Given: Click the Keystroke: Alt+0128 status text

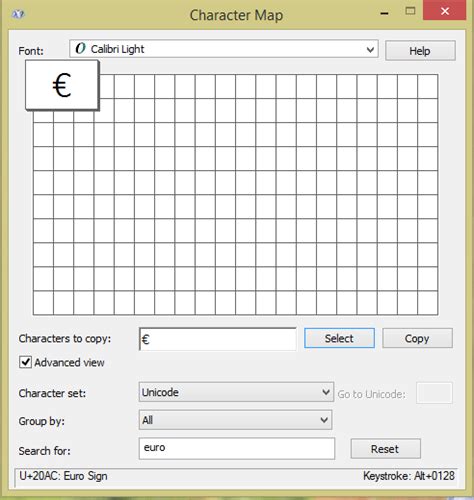Looking at the screenshot, I should 409,476.
